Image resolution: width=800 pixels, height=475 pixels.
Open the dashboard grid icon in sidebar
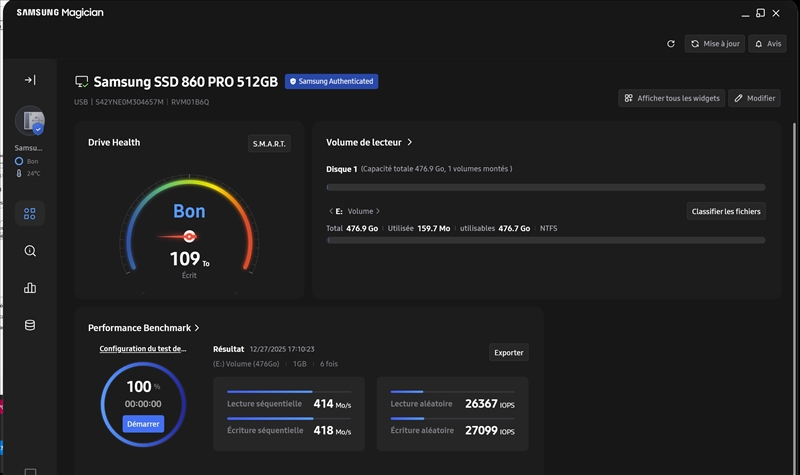(x=30, y=213)
